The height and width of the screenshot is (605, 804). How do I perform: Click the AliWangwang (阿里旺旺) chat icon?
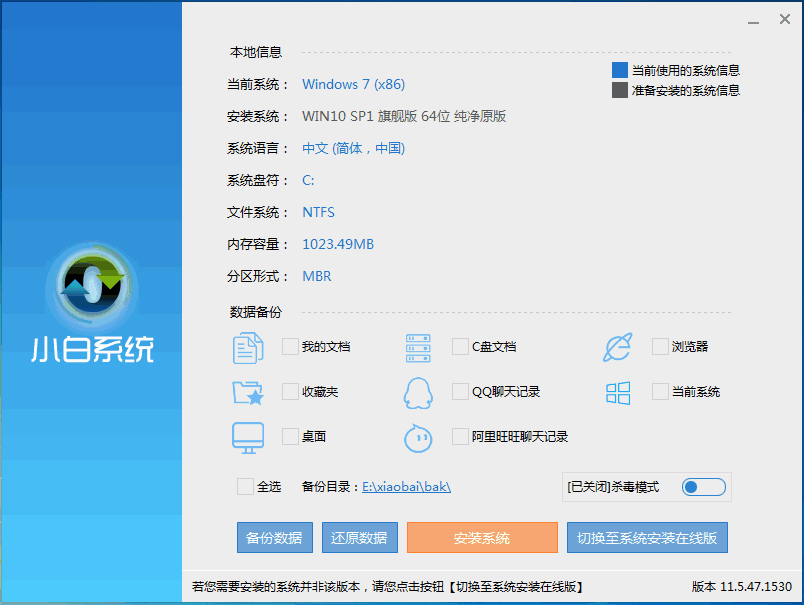[418, 437]
